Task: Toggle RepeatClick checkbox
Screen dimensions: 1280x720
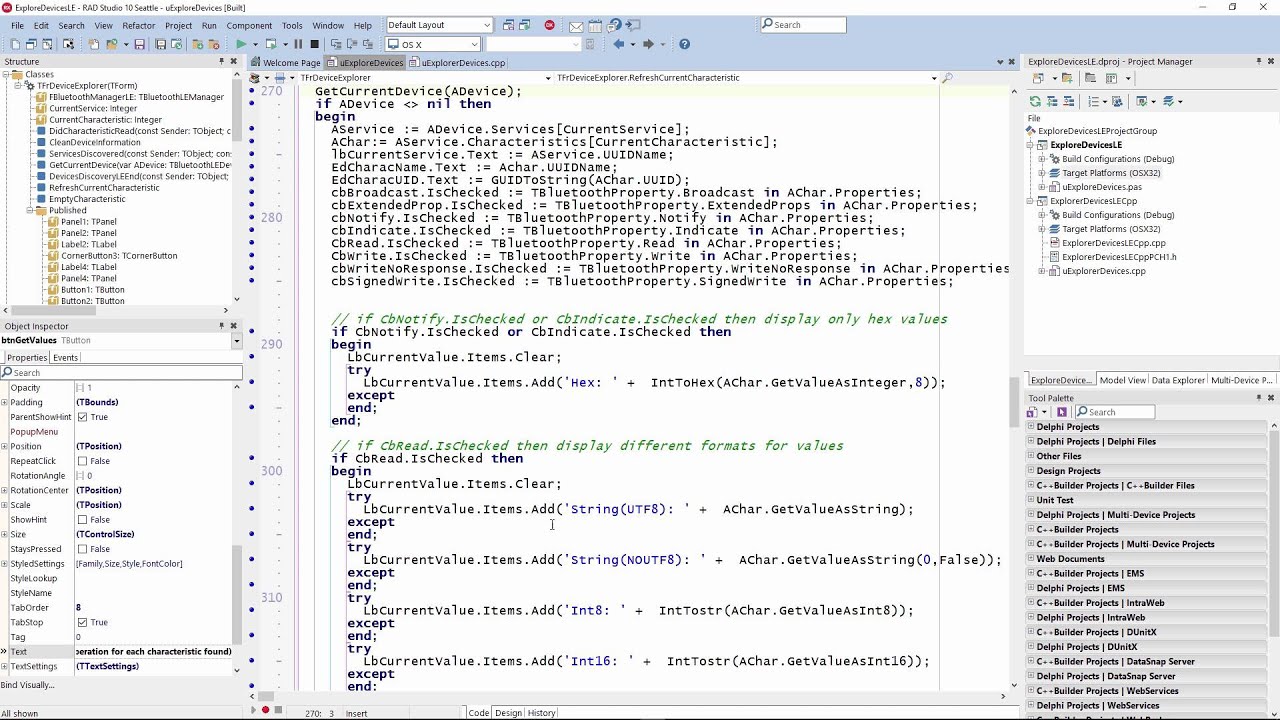Action: click(x=83, y=461)
